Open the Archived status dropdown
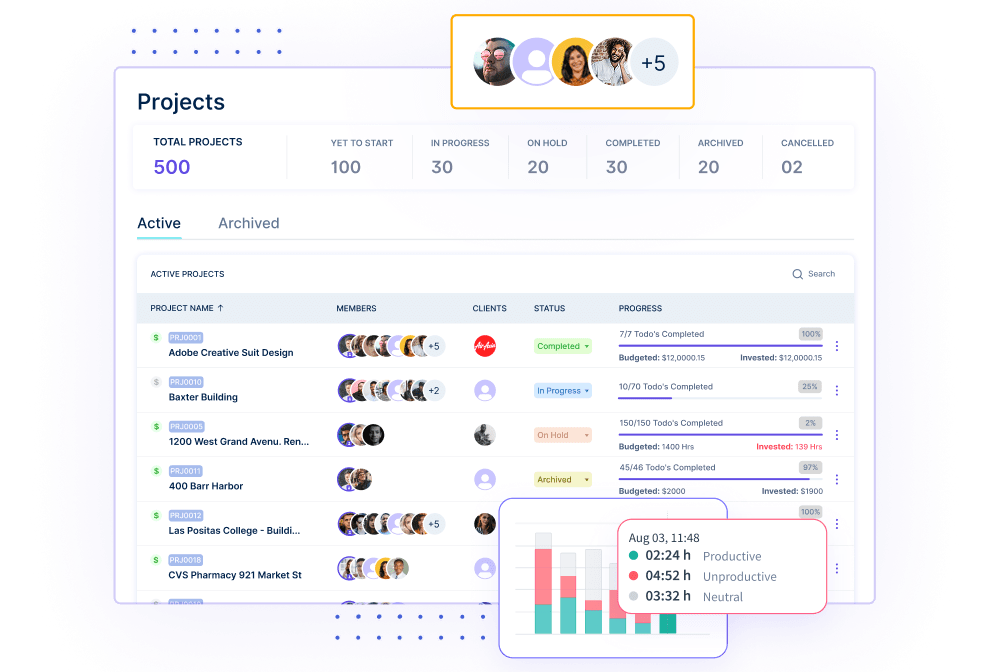Image resolution: width=990 pixels, height=672 pixels. pyautogui.click(x=563, y=480)
